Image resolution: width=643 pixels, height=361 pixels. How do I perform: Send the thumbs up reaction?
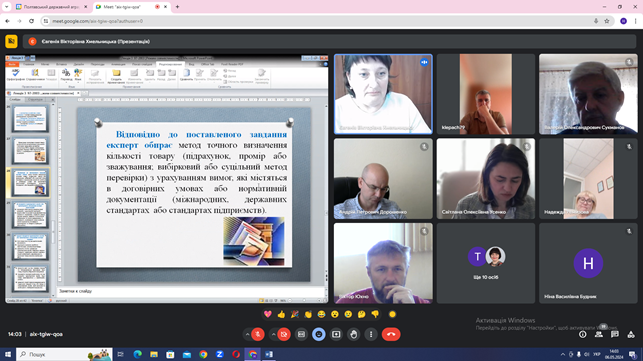tap(281, 314)
